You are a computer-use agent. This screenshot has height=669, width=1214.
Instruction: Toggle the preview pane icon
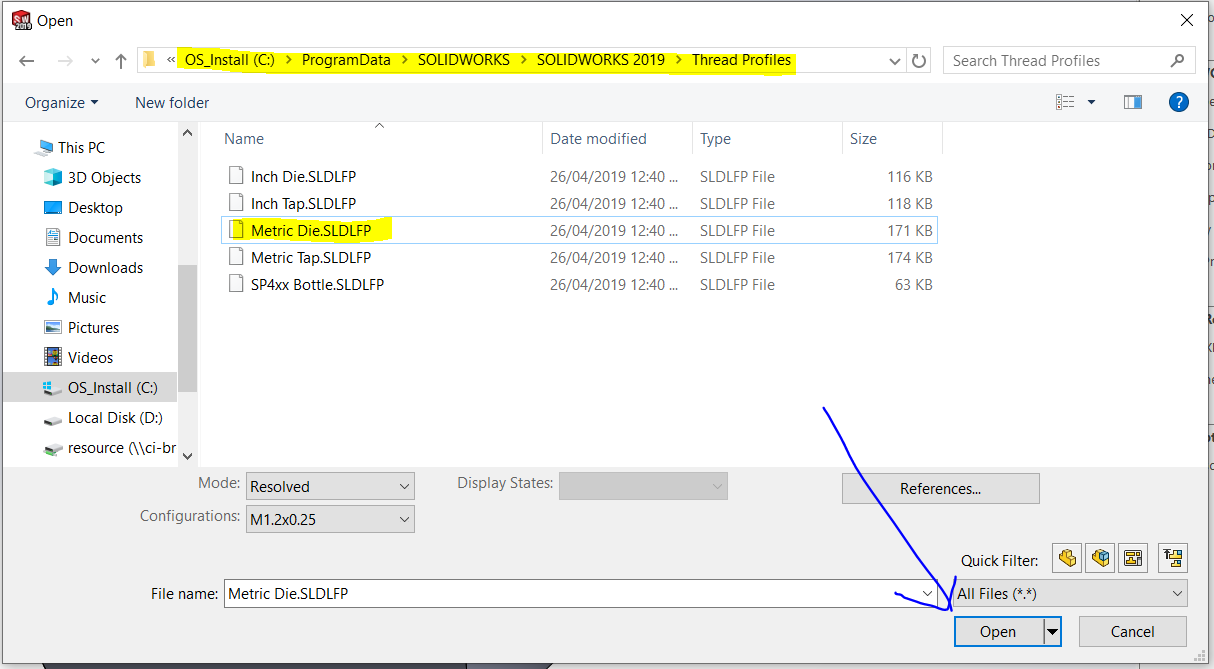click(1133, 102)
